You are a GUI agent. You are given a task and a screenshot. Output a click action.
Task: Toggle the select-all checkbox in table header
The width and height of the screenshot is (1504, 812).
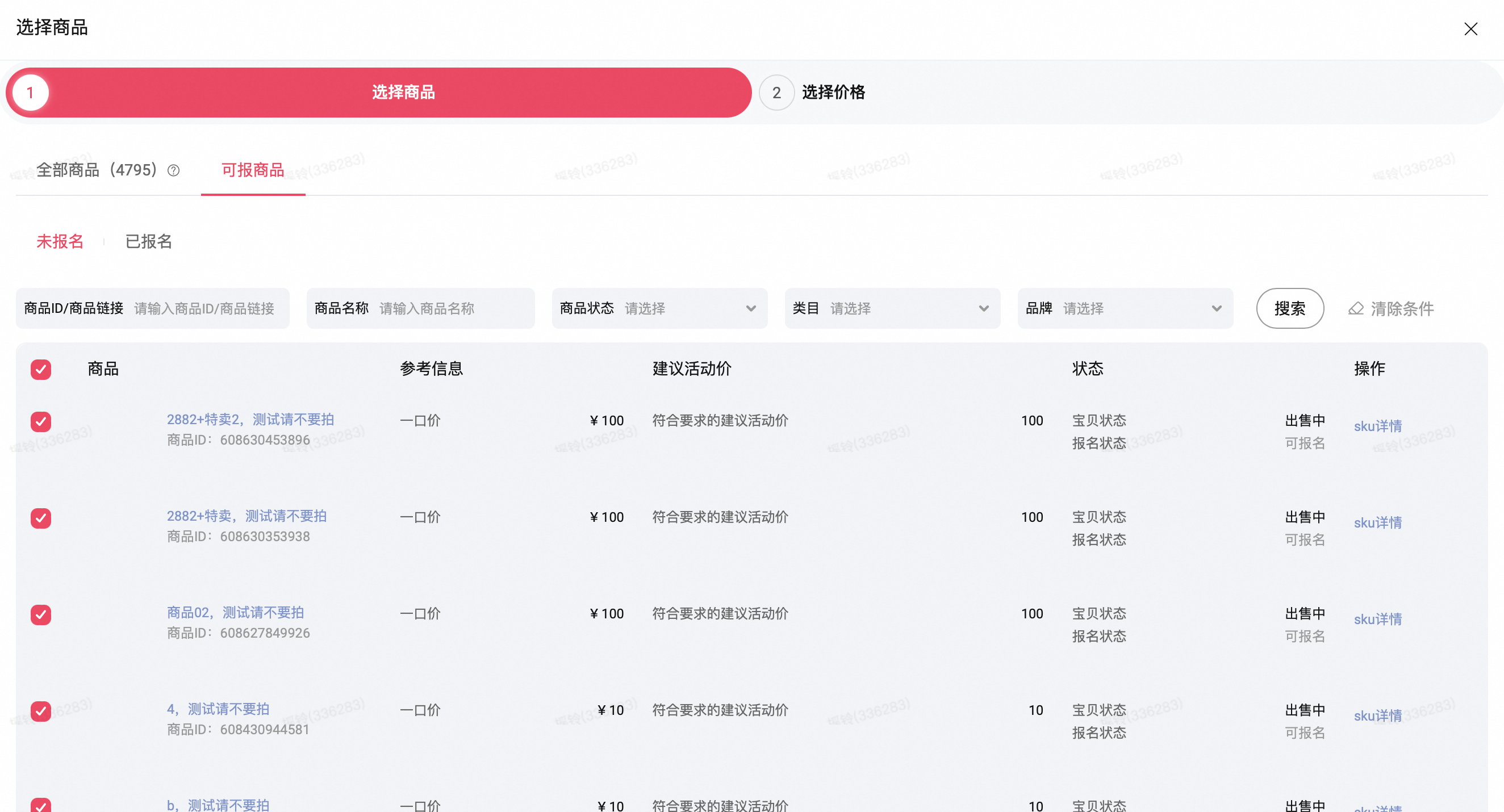pyautogui.click(x=41, y=370)
